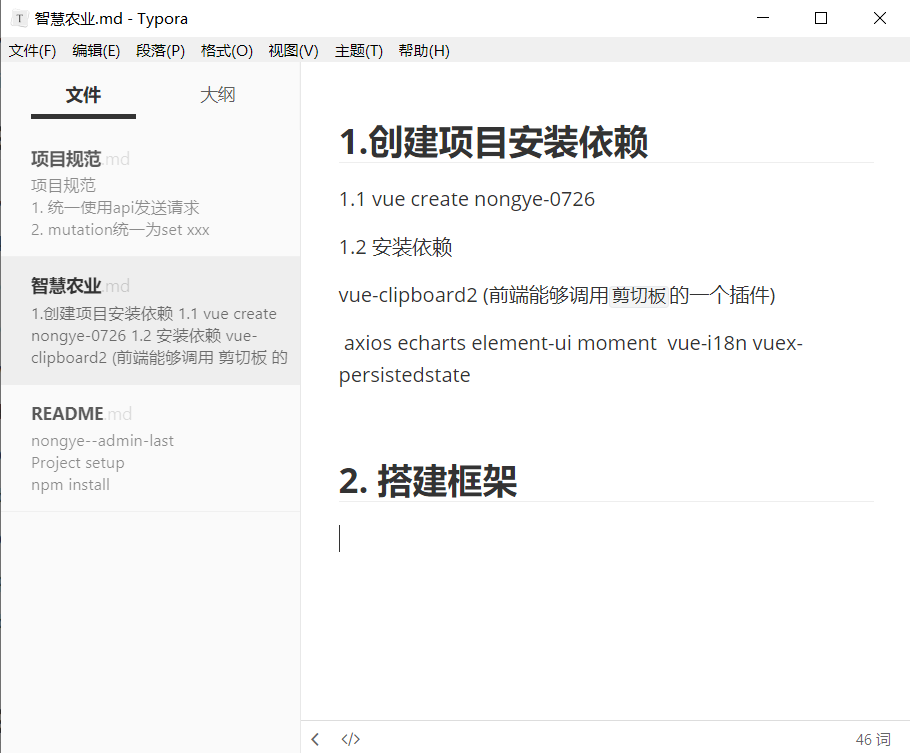
Task: Open the 帮助(H) menu
Action: click(424, 51)
